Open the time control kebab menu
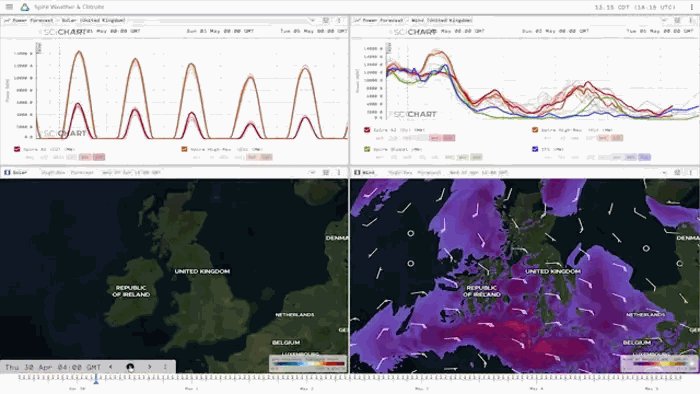This screenshot has width=700, height=394. pos(165,367)
